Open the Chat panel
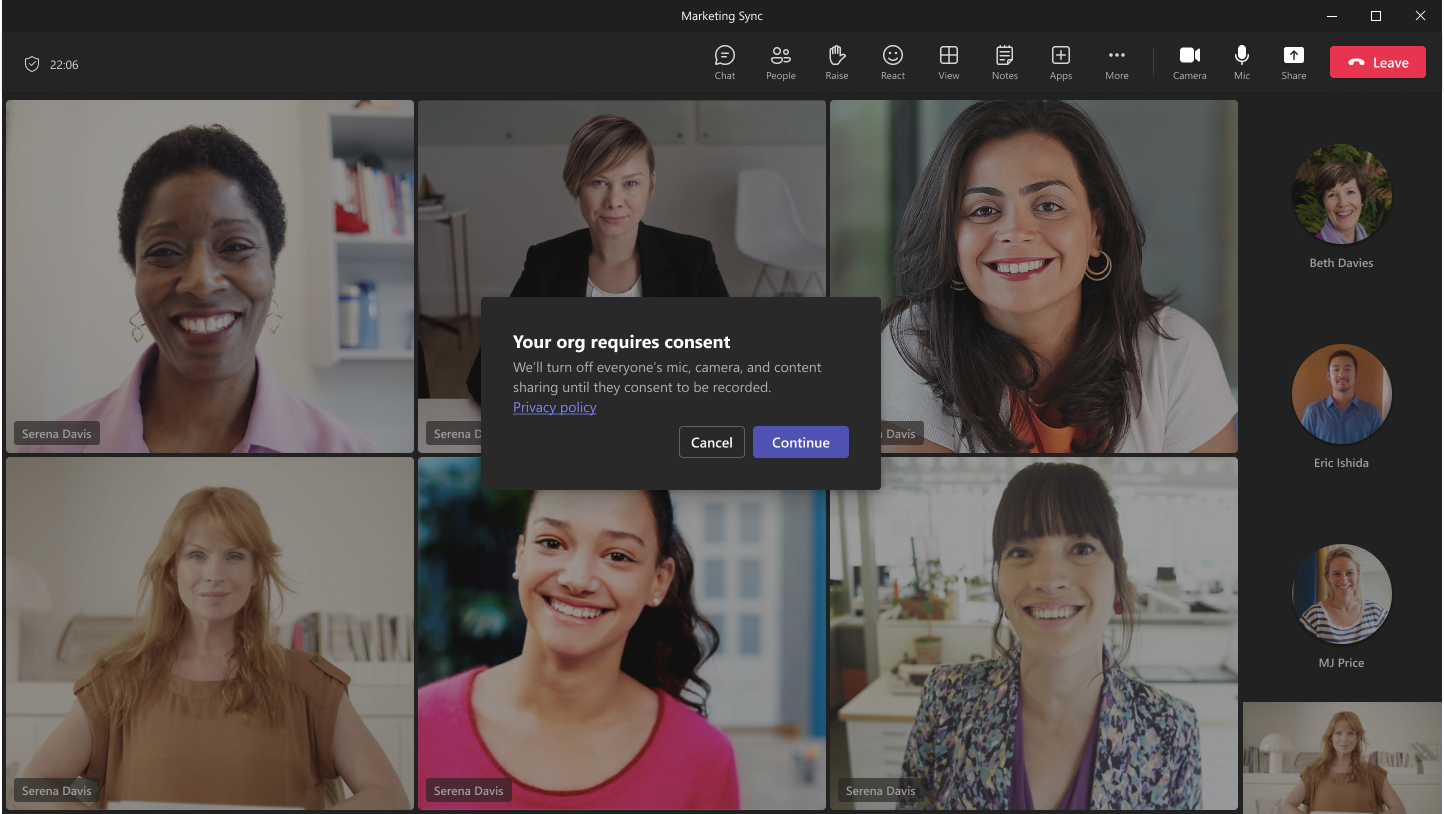 [725, 62]
